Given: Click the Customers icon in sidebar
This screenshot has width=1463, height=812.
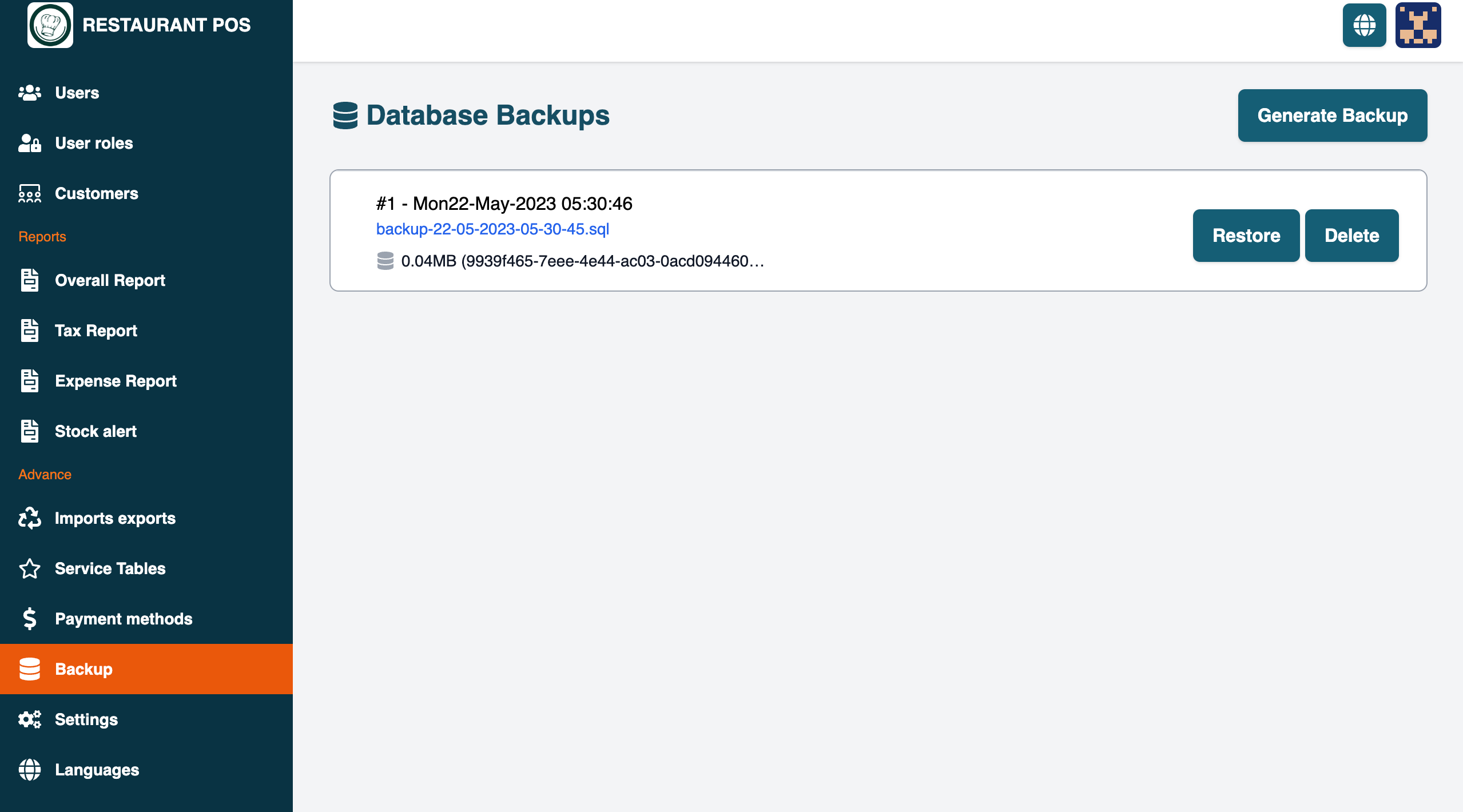Looking at the screenshot, I should click(x=30, y=193).
